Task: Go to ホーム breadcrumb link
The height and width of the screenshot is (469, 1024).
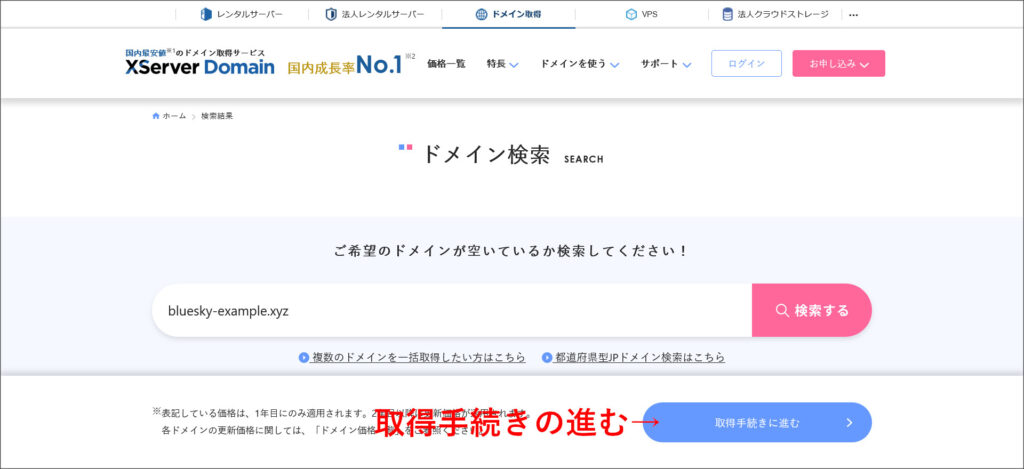Action: pyautogui.click(x=174, y=116)
